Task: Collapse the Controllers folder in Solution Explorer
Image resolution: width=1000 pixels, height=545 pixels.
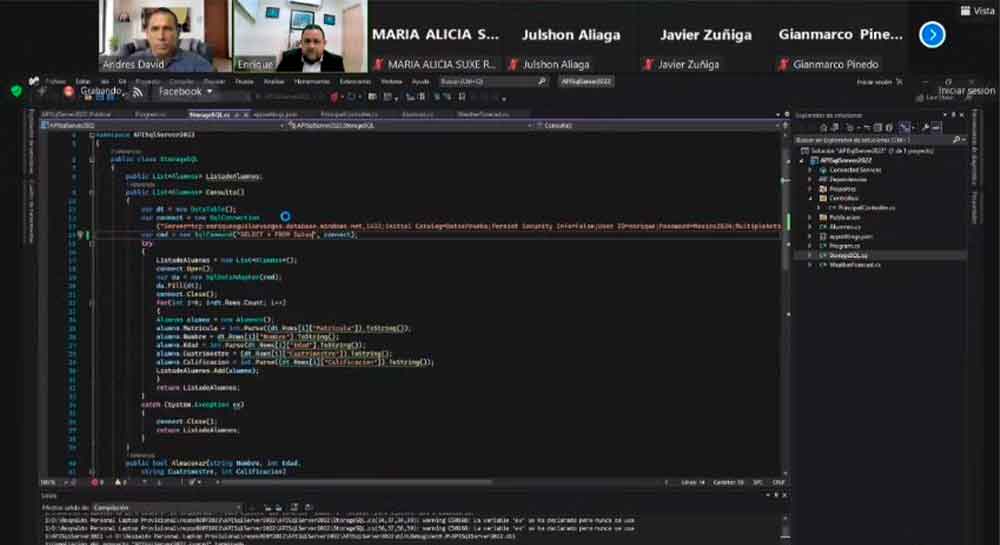Action: (x=810, y=198)
